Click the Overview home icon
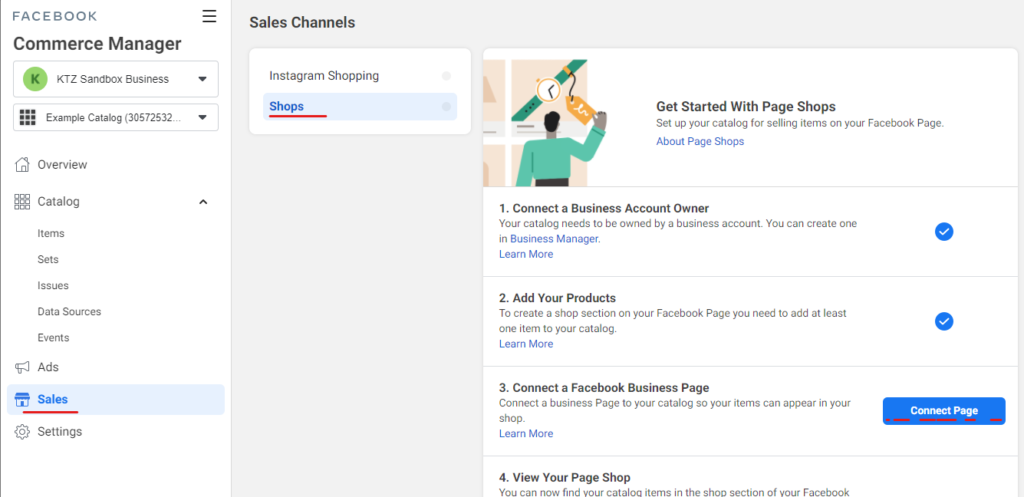1024x497 pixels. pos(22,165)
